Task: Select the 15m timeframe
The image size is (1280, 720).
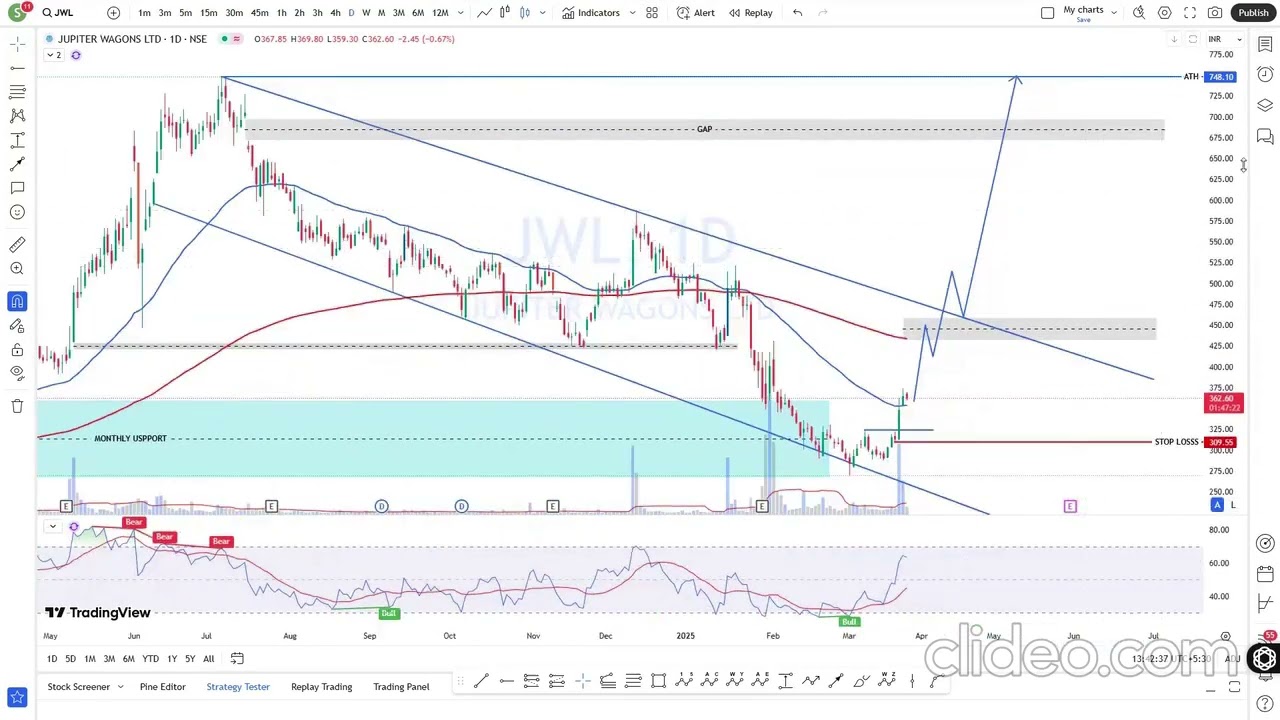Action: tap(208, 13)
